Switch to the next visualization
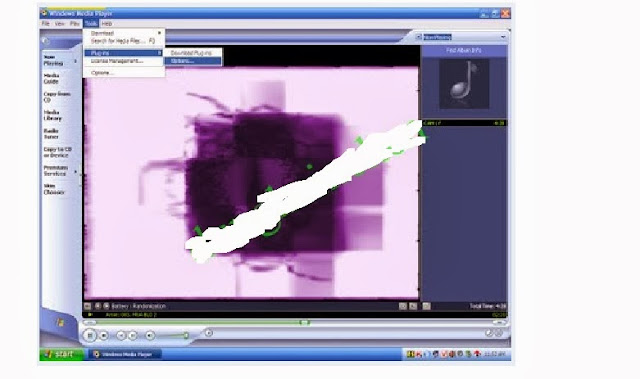The image size is (640, 379). [107, 306]
